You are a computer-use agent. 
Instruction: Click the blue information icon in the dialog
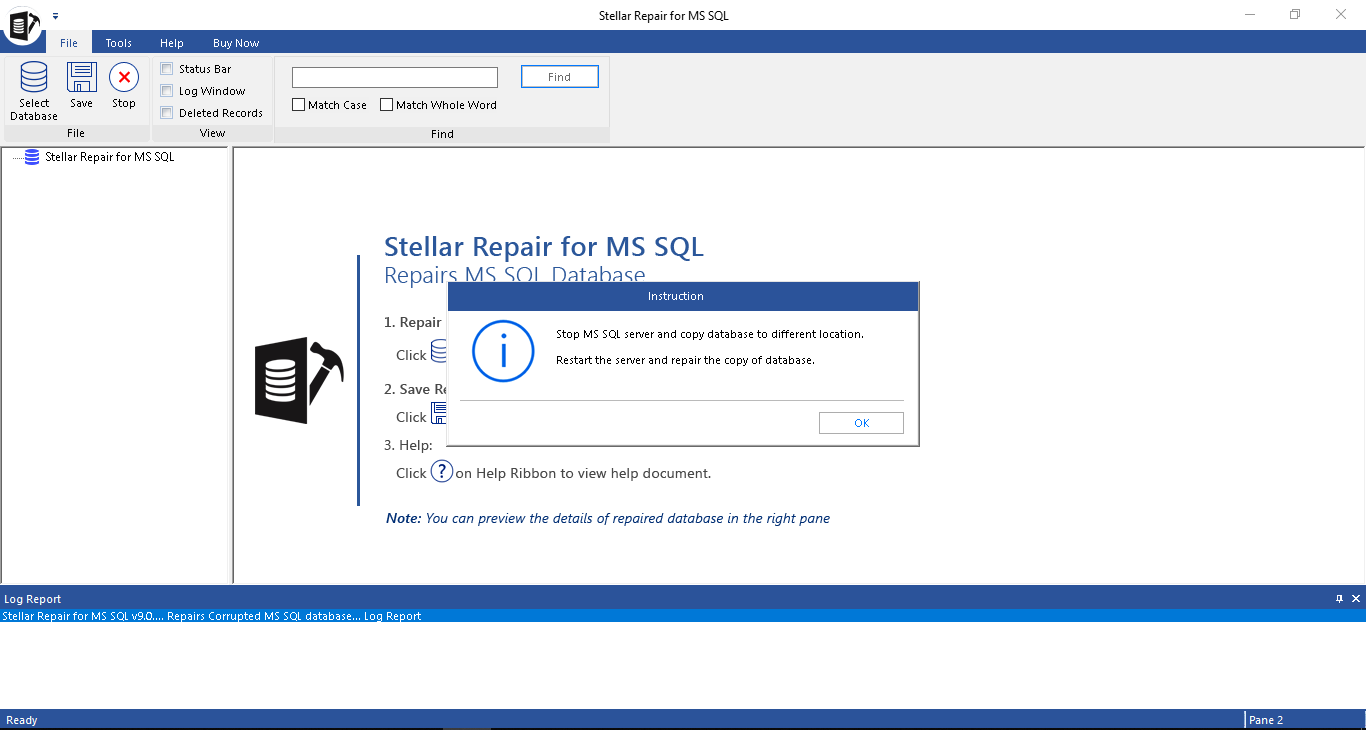(x=503, y=351)
